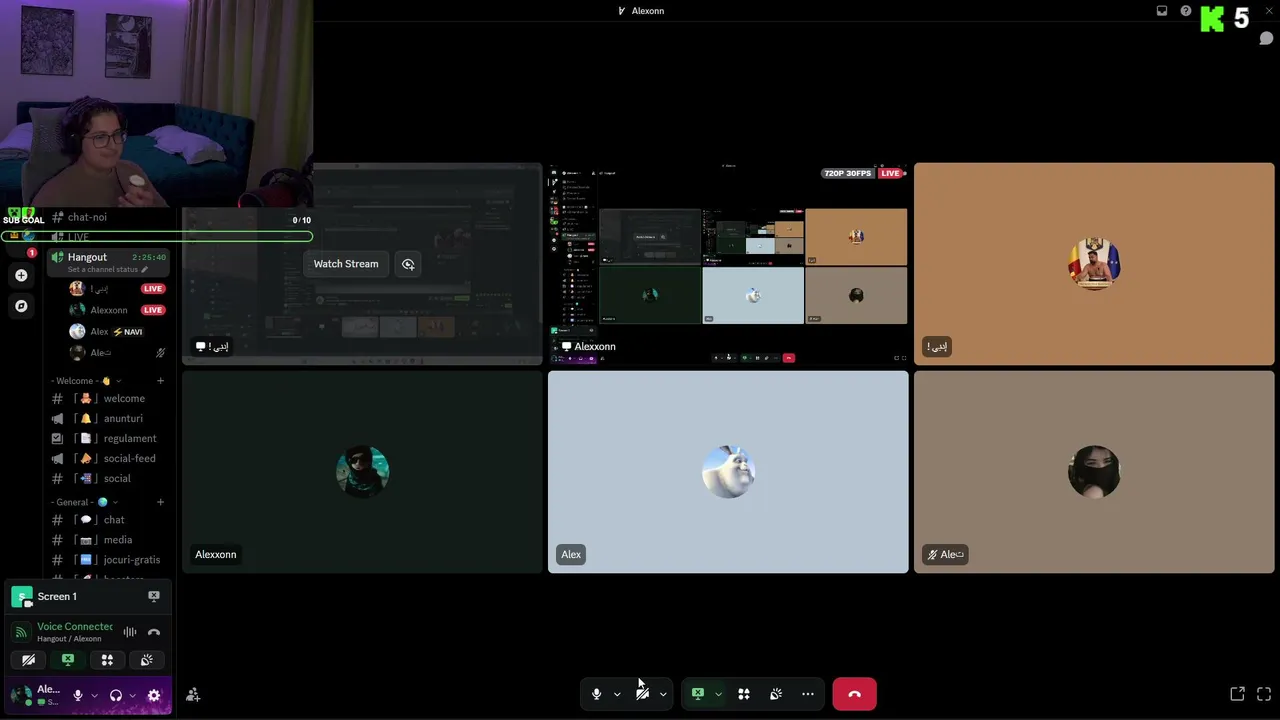Image resolution: width=1280 pixels, height=720 pixels.
Task: Stop sharing screen in voice connected panel
Action: 68,660
